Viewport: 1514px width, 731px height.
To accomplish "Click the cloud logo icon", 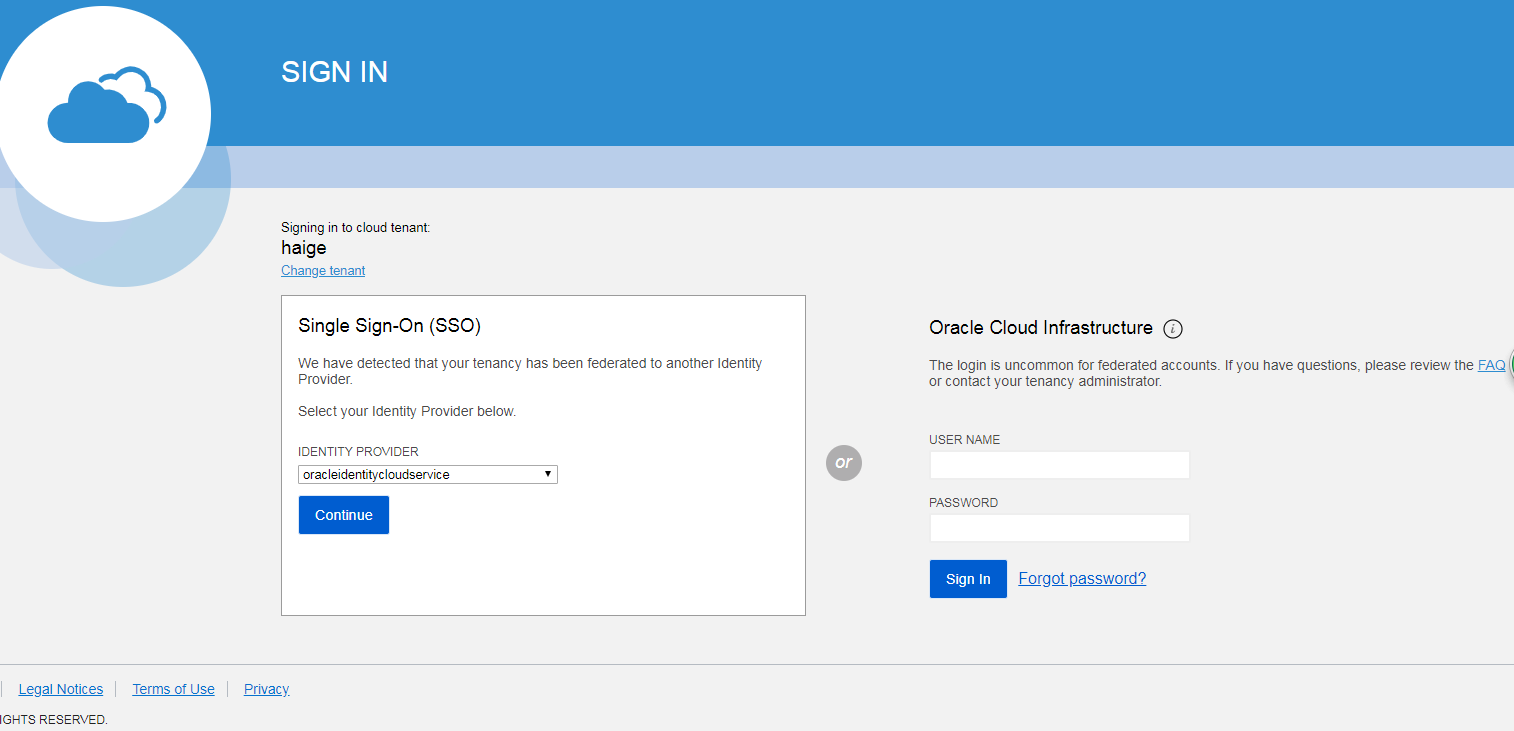I will point(107,105).
